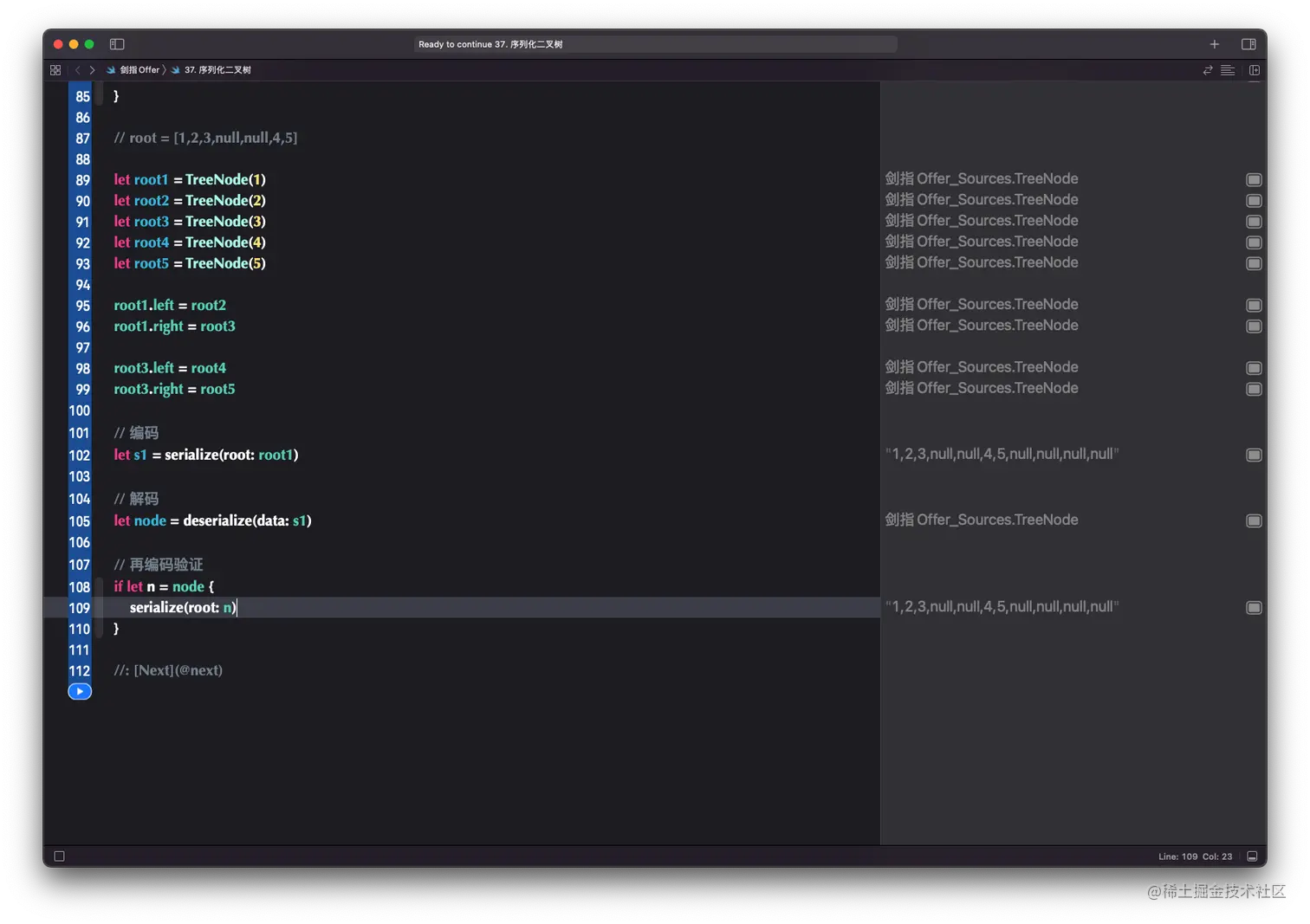Place cursor in 'let root2 = TreeNode(2)'
Viewport: 1310px width, 924px height.
[190, 200]
